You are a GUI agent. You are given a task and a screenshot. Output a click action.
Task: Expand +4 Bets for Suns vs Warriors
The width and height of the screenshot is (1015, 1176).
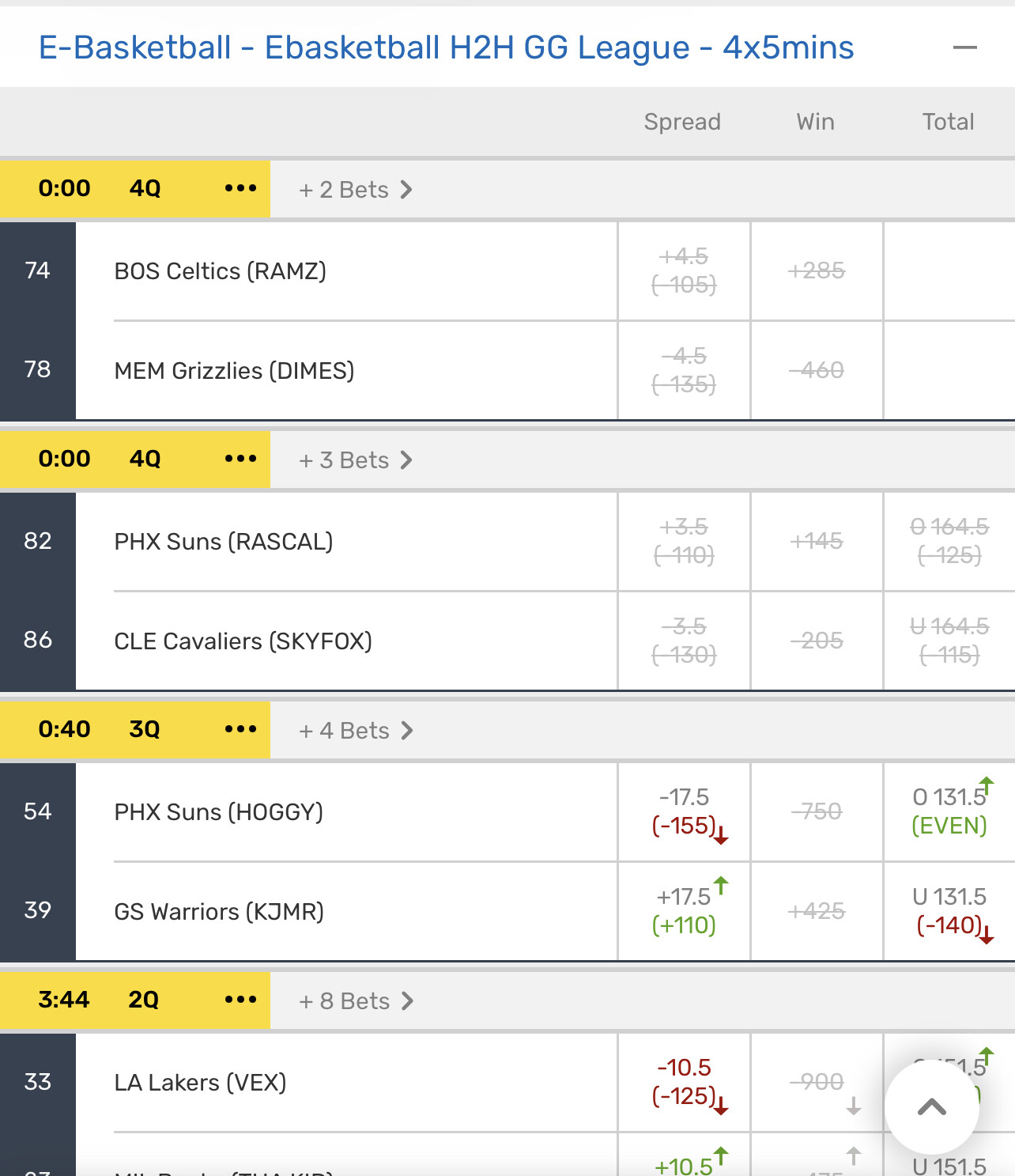pos(356,731)
